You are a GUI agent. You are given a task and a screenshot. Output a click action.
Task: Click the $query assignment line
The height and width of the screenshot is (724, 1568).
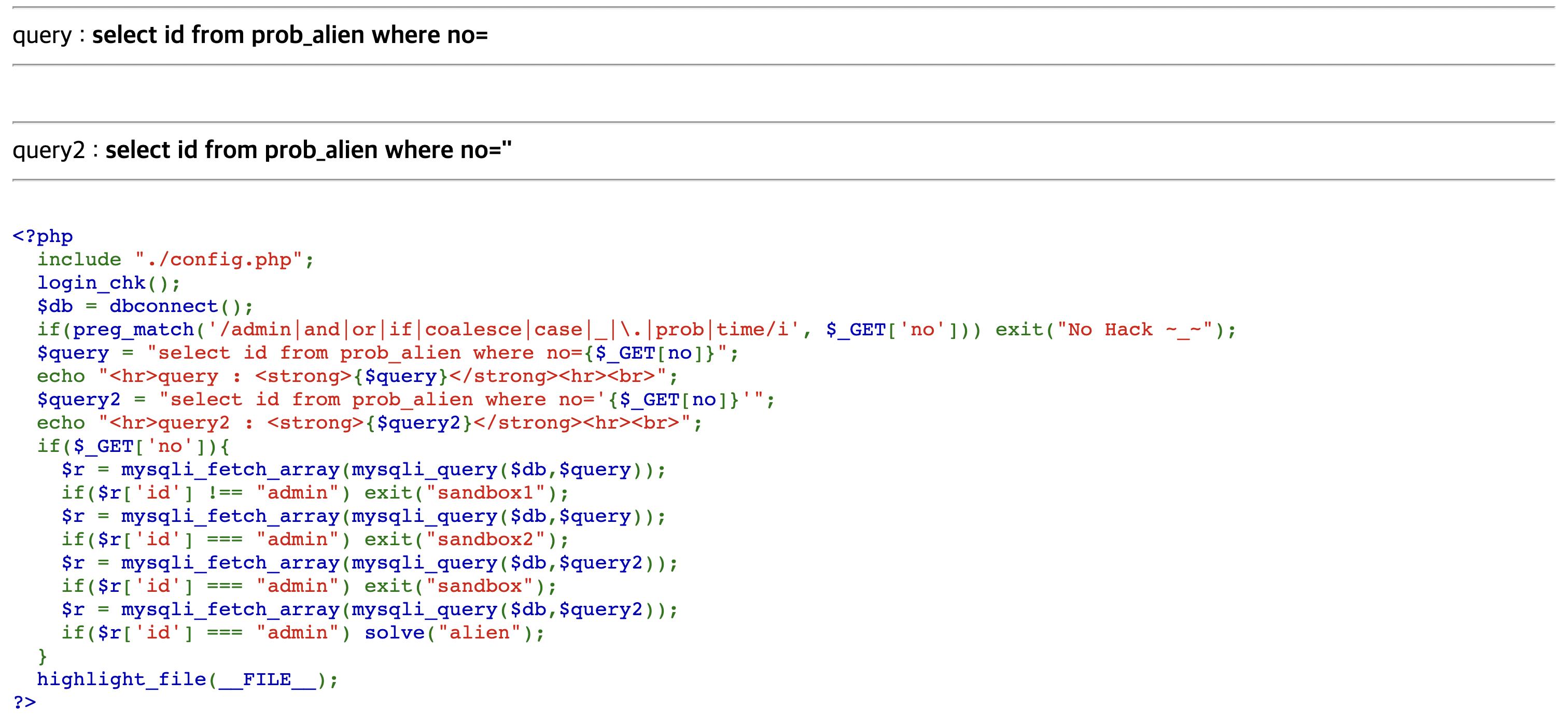pos(387,353)
